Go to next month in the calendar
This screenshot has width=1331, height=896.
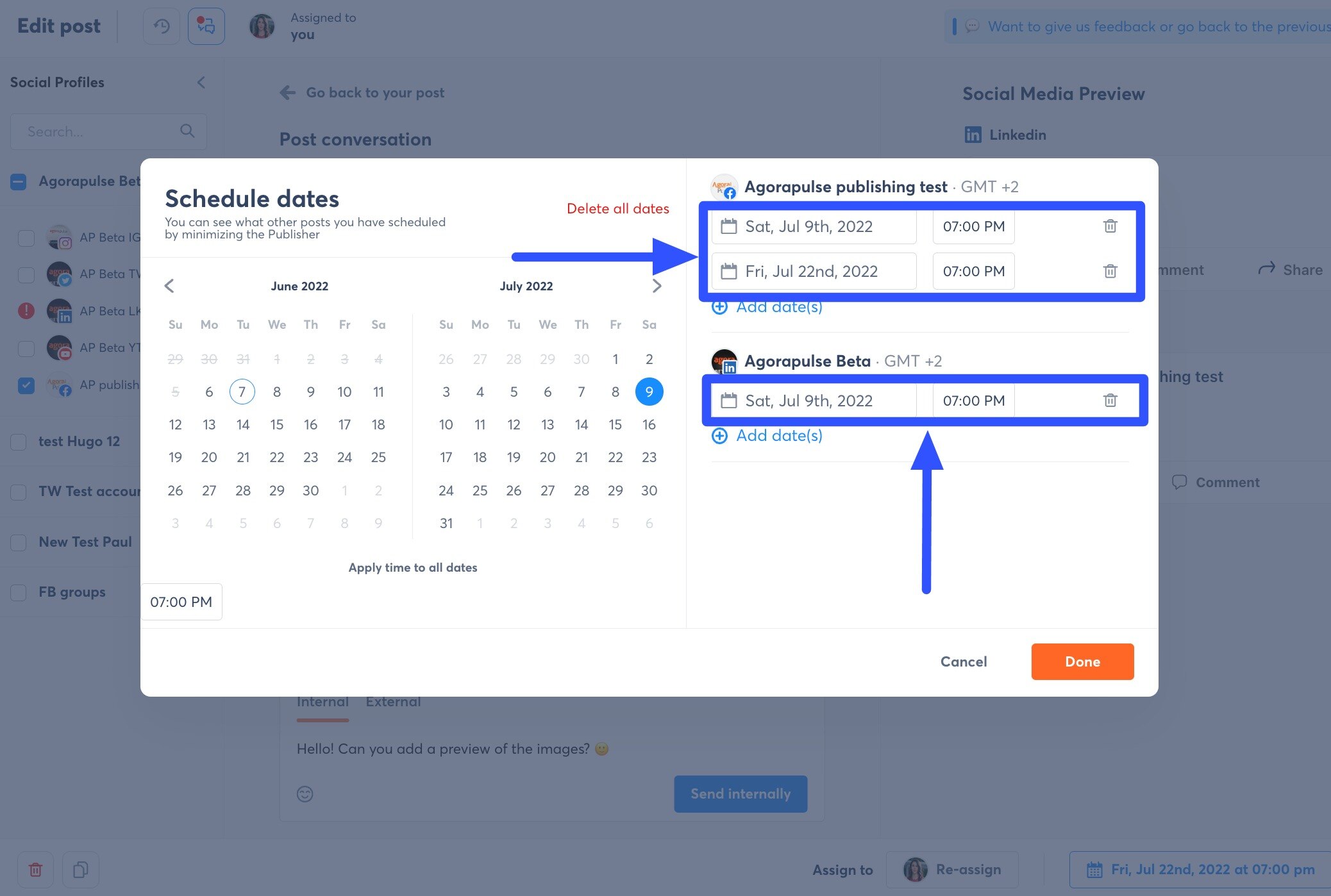pos(657,286)
